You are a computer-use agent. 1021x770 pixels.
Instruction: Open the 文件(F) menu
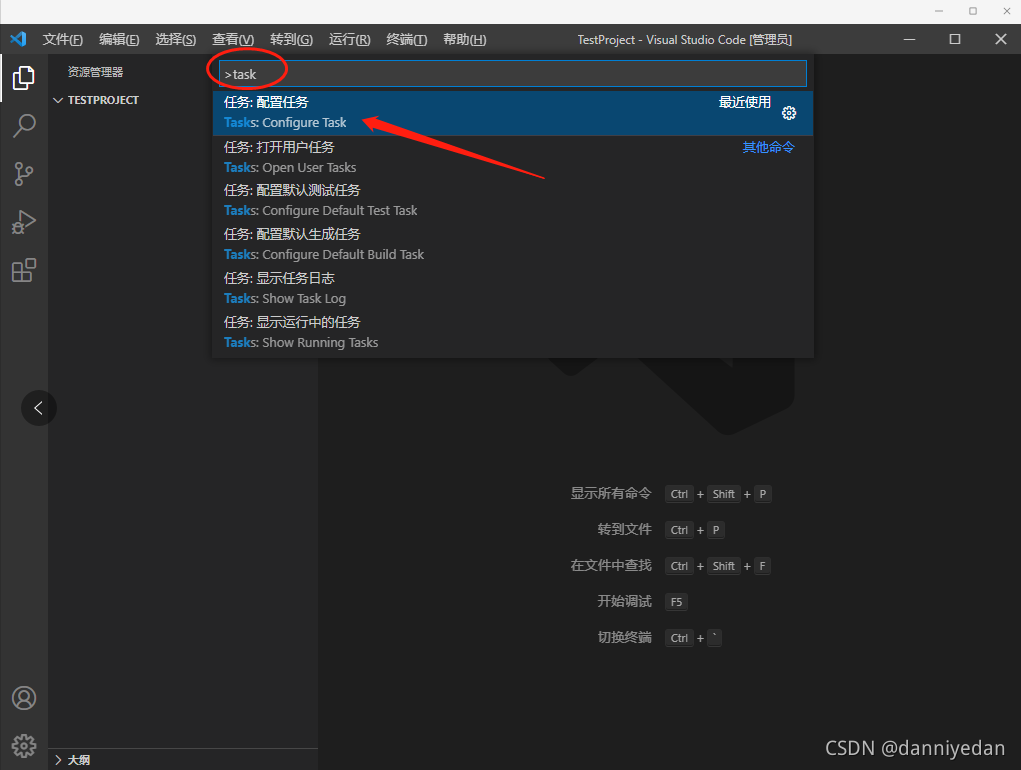(x=63, y=40)
